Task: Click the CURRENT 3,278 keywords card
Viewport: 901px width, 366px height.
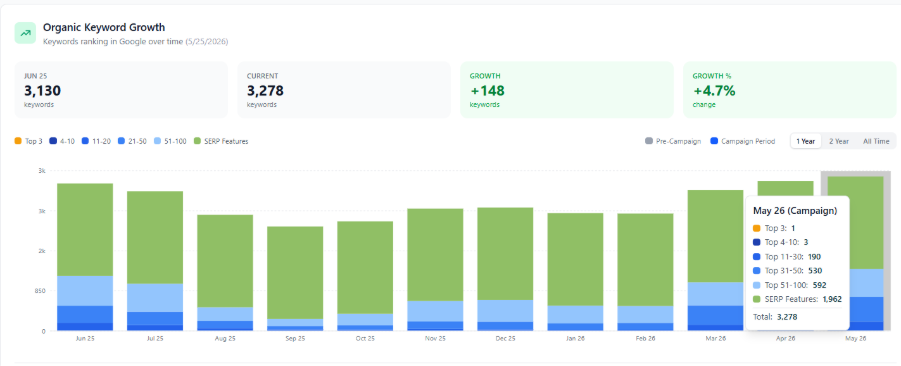Action: pyautogui.click(x=344, y=90)
